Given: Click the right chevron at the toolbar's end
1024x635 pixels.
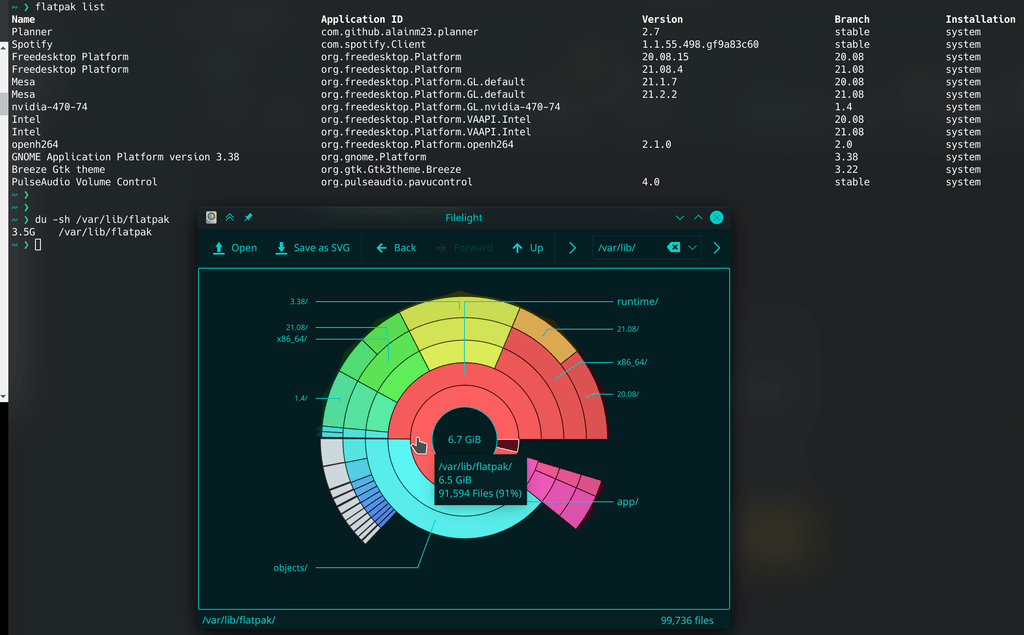Looking at the screenshot, I should [x=717, y=247].
